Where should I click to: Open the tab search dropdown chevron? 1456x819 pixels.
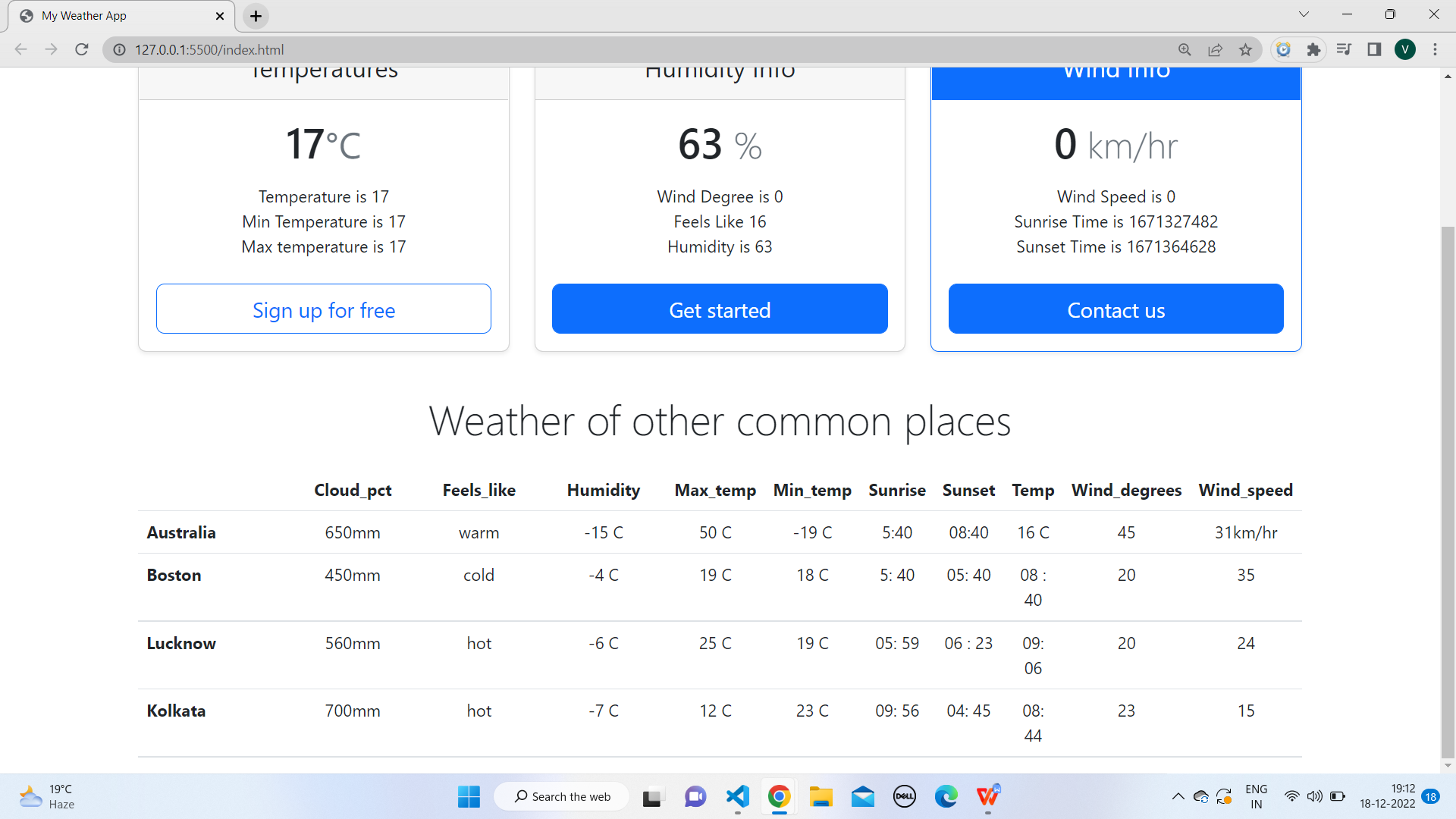[x=1304, y=14]
